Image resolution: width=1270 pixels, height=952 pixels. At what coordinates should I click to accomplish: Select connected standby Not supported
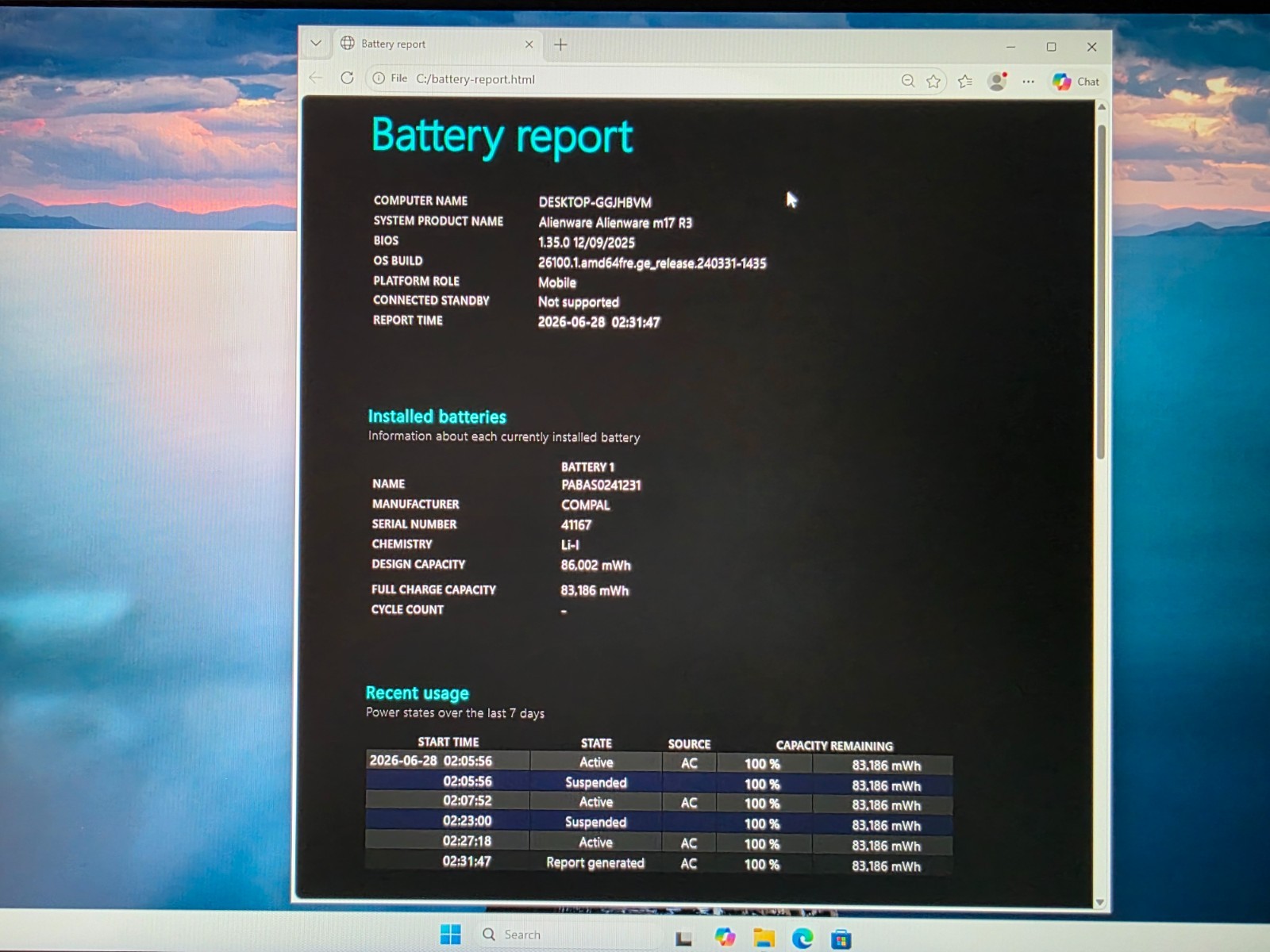578,302
